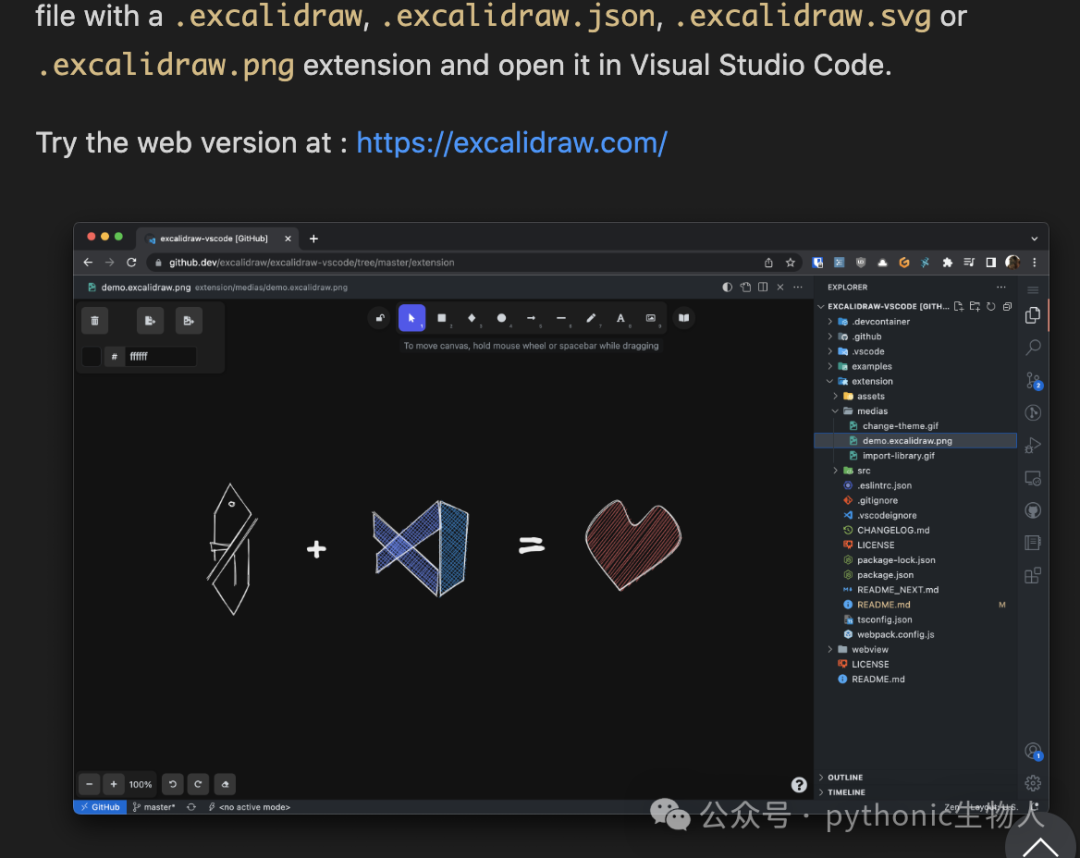Select the Line tool
Image resolution: width=1080 pixels, height=858 pixels.
click(561, 318)
